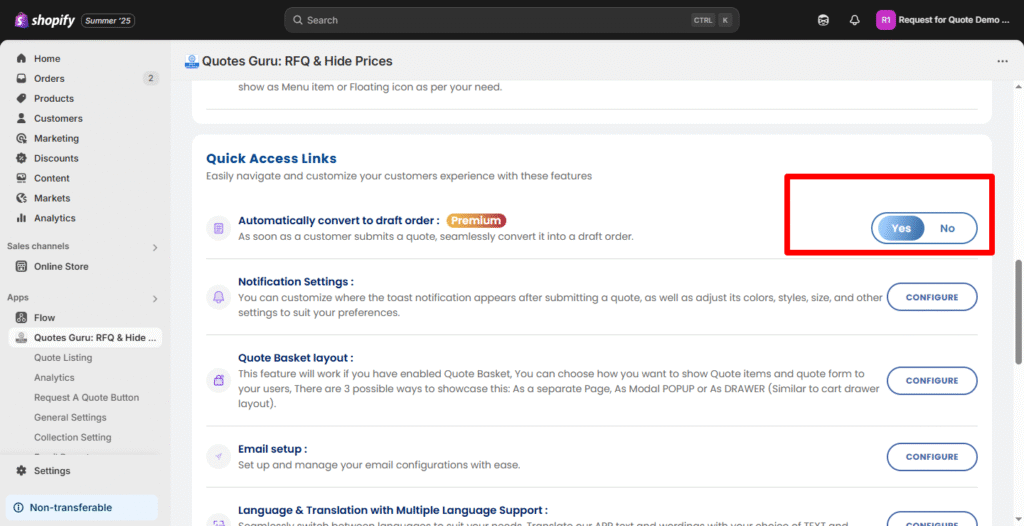Viewport: 1024px width, 526px height.
Task: Click the Premium badge
Action: tap(476, 220)
